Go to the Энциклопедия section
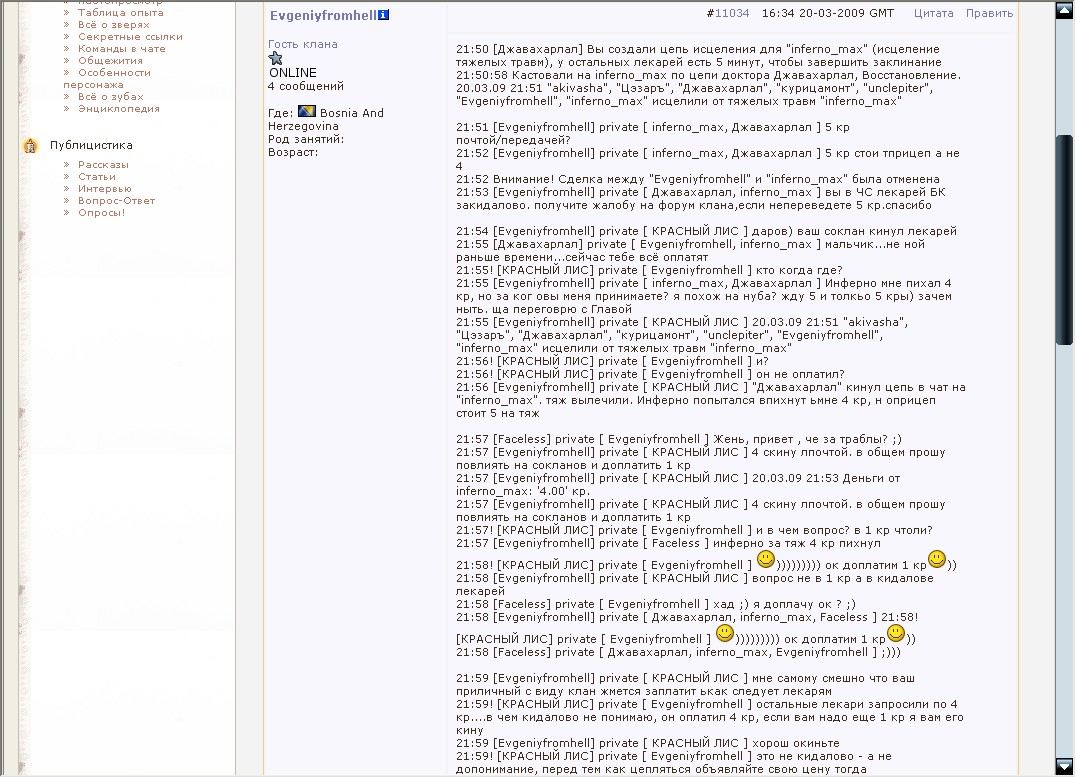 pos(119,108)
